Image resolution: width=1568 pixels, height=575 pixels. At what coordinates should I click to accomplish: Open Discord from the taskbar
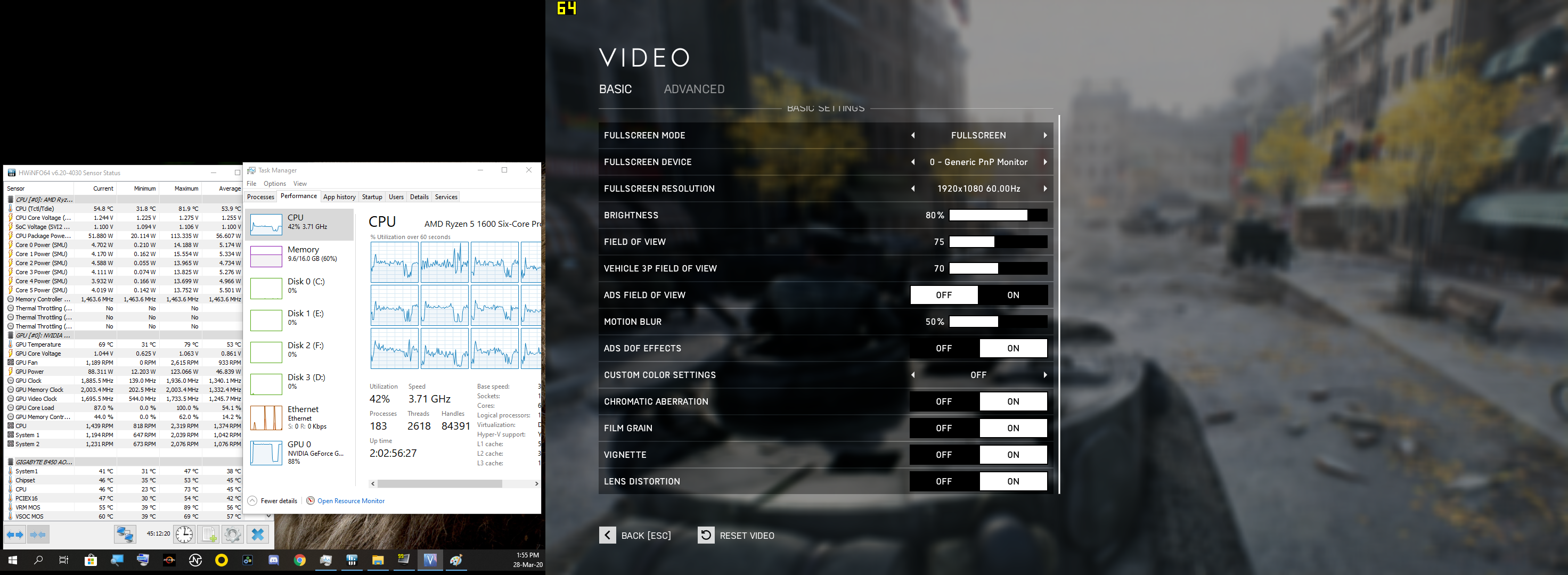(x=274, y=560)
